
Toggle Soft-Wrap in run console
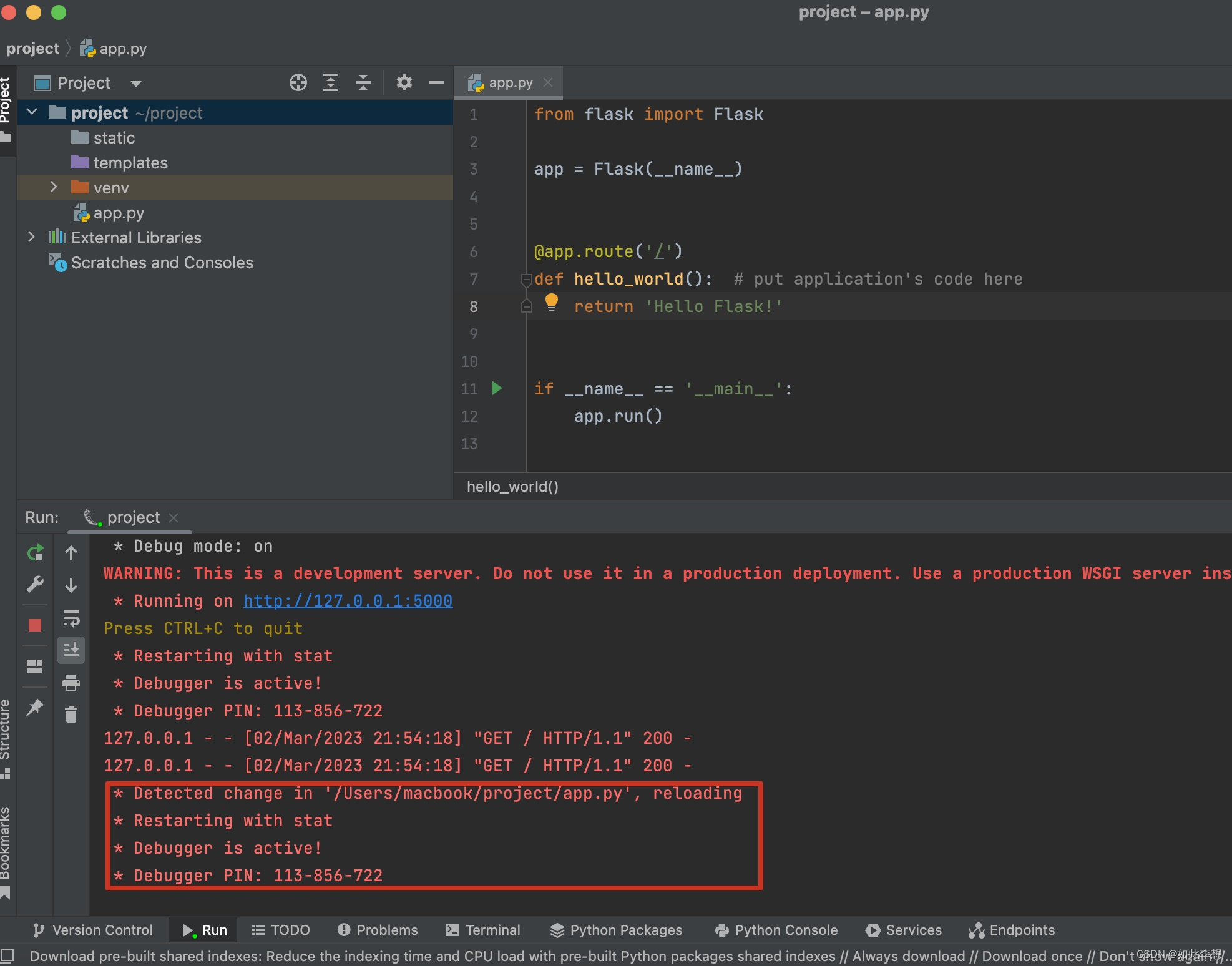point(71,618)
